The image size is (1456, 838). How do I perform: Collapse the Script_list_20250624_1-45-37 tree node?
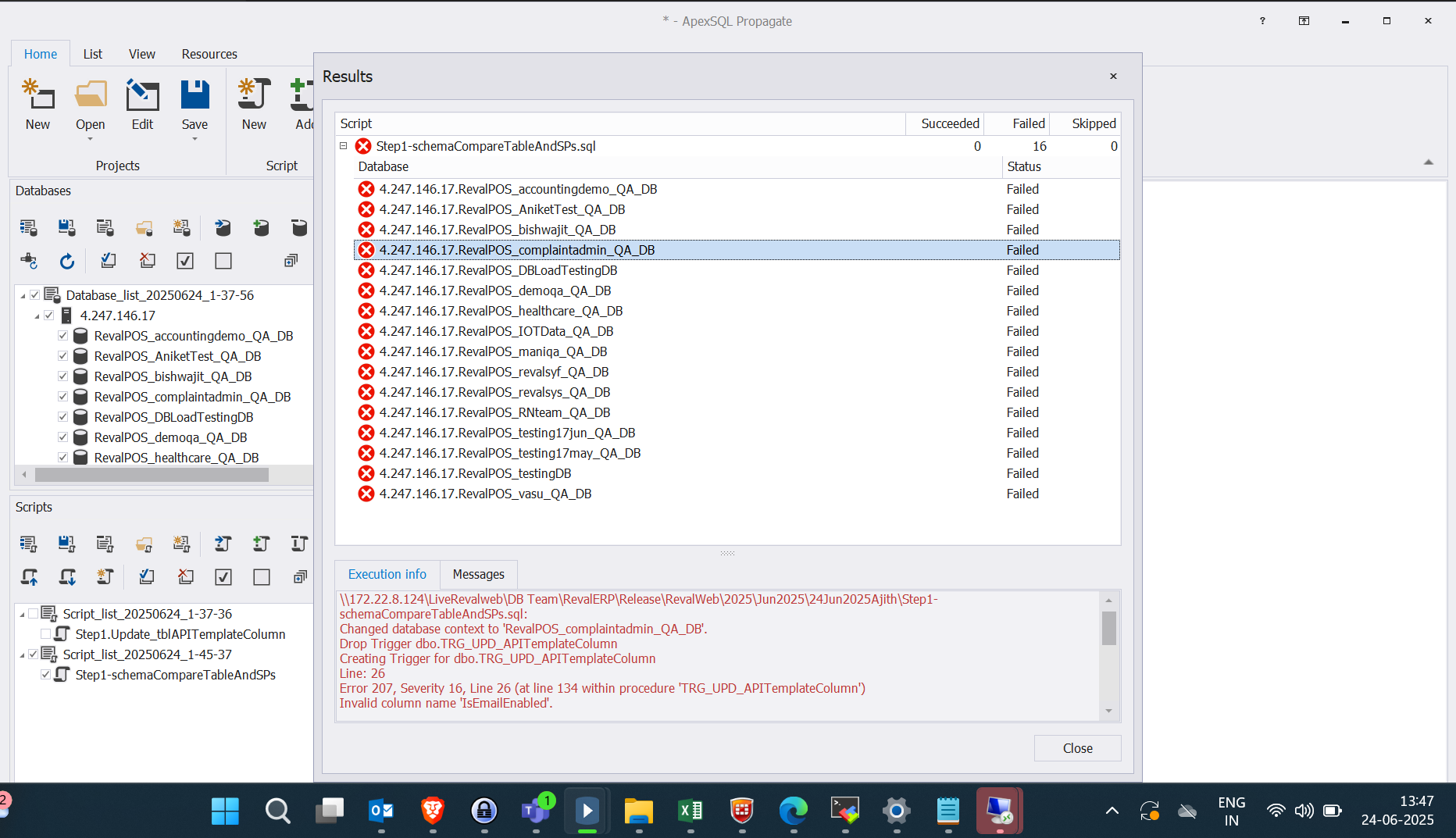click(x=22, y=654)
